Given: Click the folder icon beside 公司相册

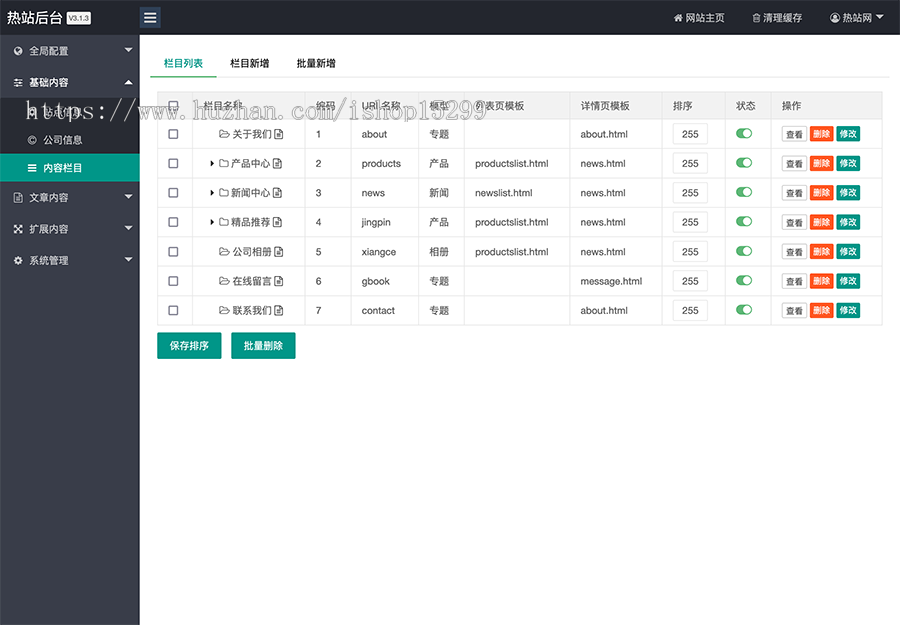Looking at the screenshot, I should pyautogui.click(x=224, y=251).
